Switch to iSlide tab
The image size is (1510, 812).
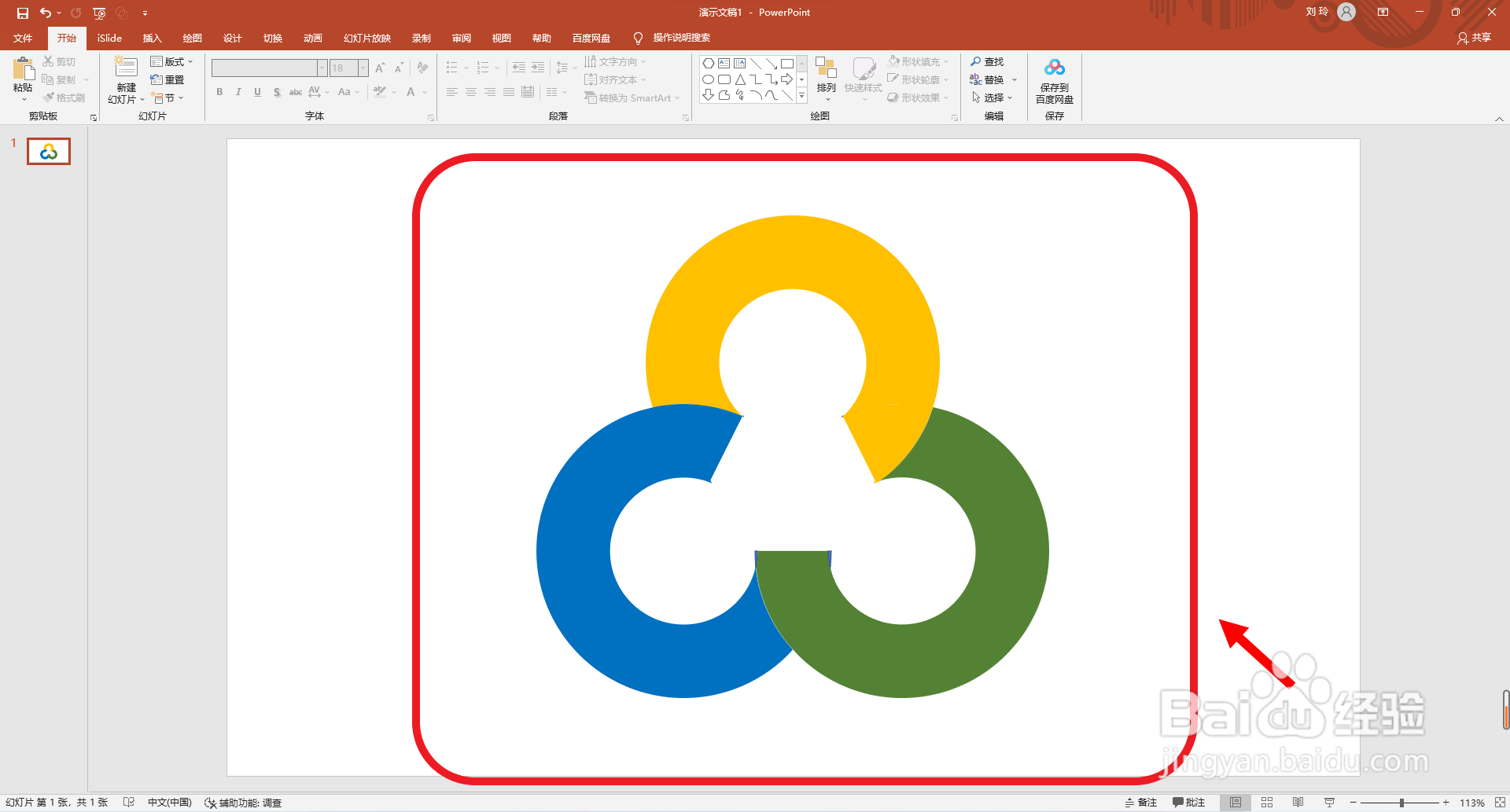click(x=109, y=38)
